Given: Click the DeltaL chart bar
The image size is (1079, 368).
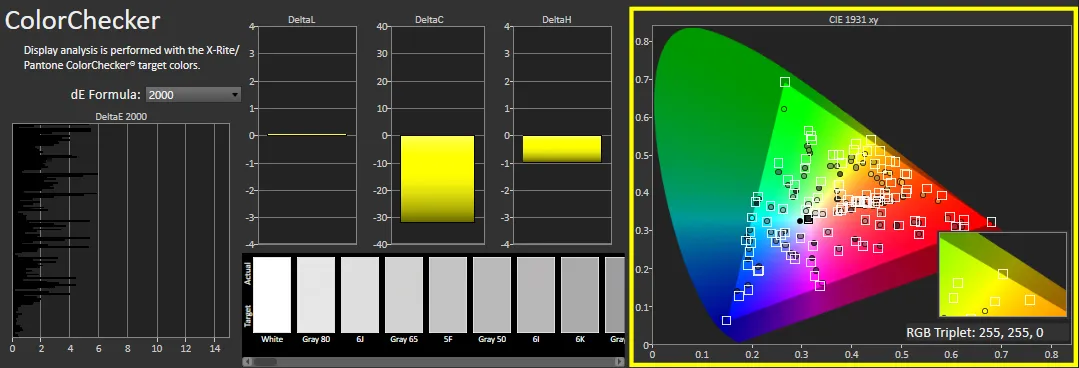Looking at the screenshot, I should [307, 135].
